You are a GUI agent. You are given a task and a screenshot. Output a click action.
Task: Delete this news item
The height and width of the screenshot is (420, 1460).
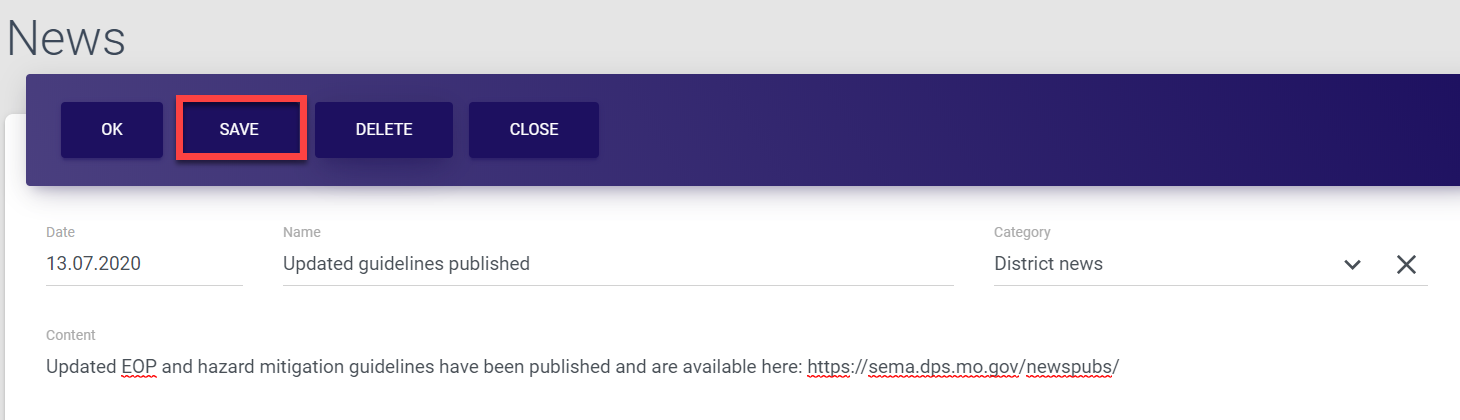click(384, 129)
